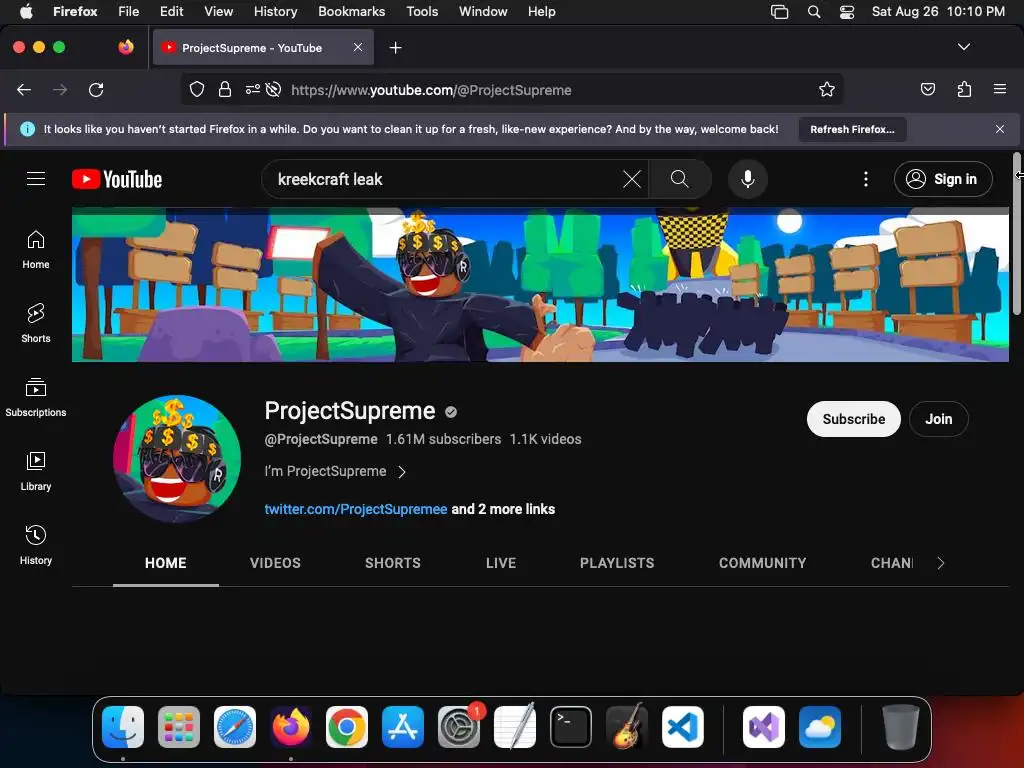This screenshot has width=1024, height=768.
Task: Open the YouTube guide hamburger menu
Action: tap(36, 179)
